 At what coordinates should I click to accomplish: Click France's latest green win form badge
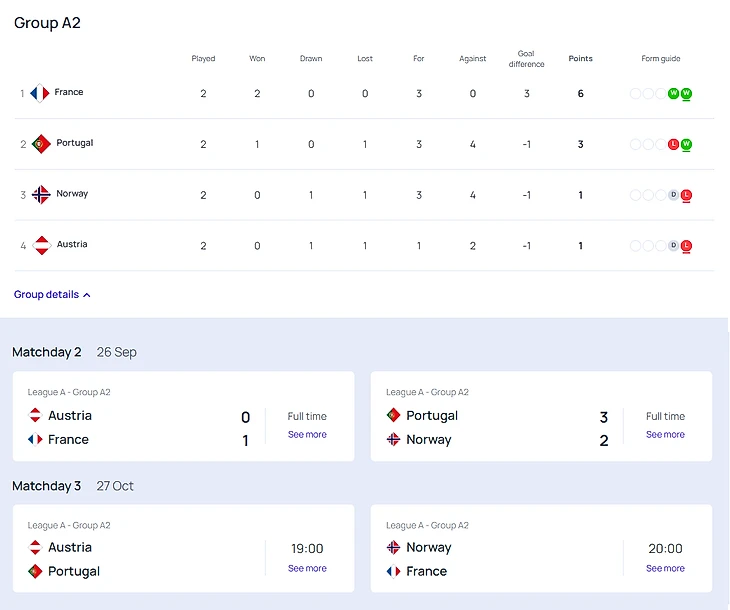pyautogui.click(x=687, y=94)
